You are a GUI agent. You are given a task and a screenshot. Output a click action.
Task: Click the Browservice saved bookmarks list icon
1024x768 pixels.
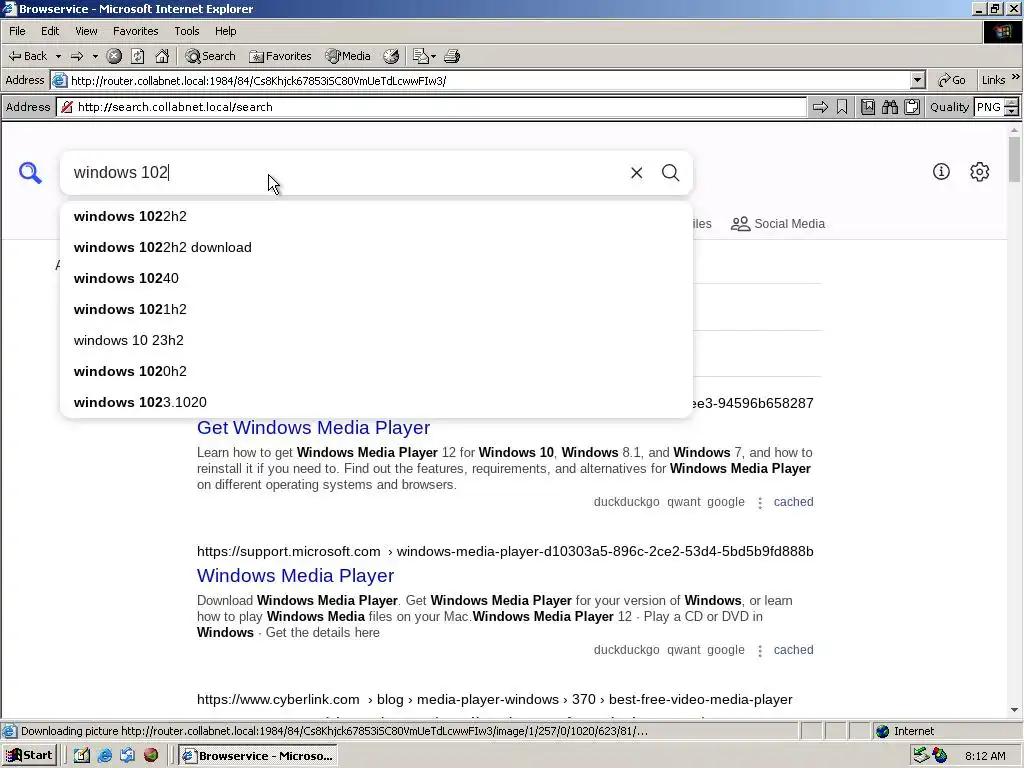tap(868, 107)
